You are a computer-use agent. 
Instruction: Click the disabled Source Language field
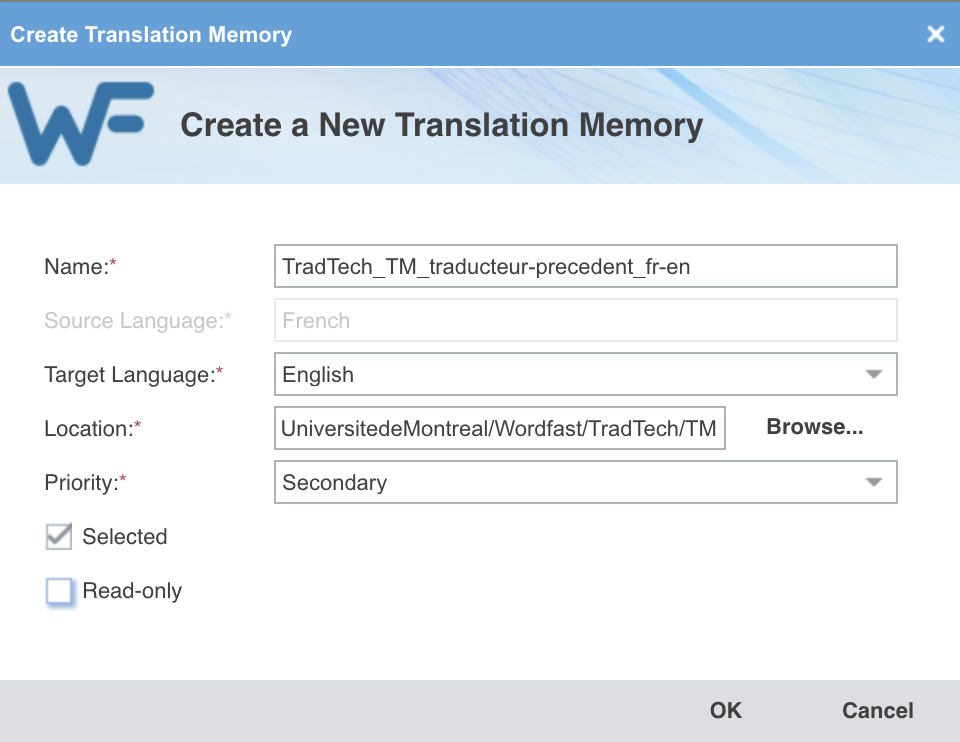[x=585, y=320]
